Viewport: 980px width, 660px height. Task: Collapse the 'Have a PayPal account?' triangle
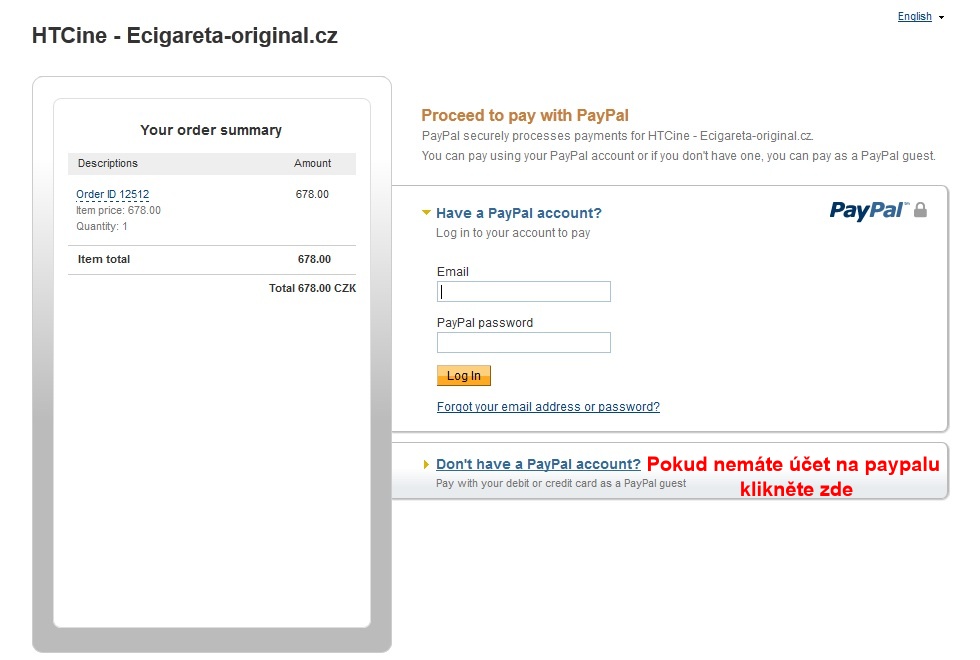click(426, 213)
